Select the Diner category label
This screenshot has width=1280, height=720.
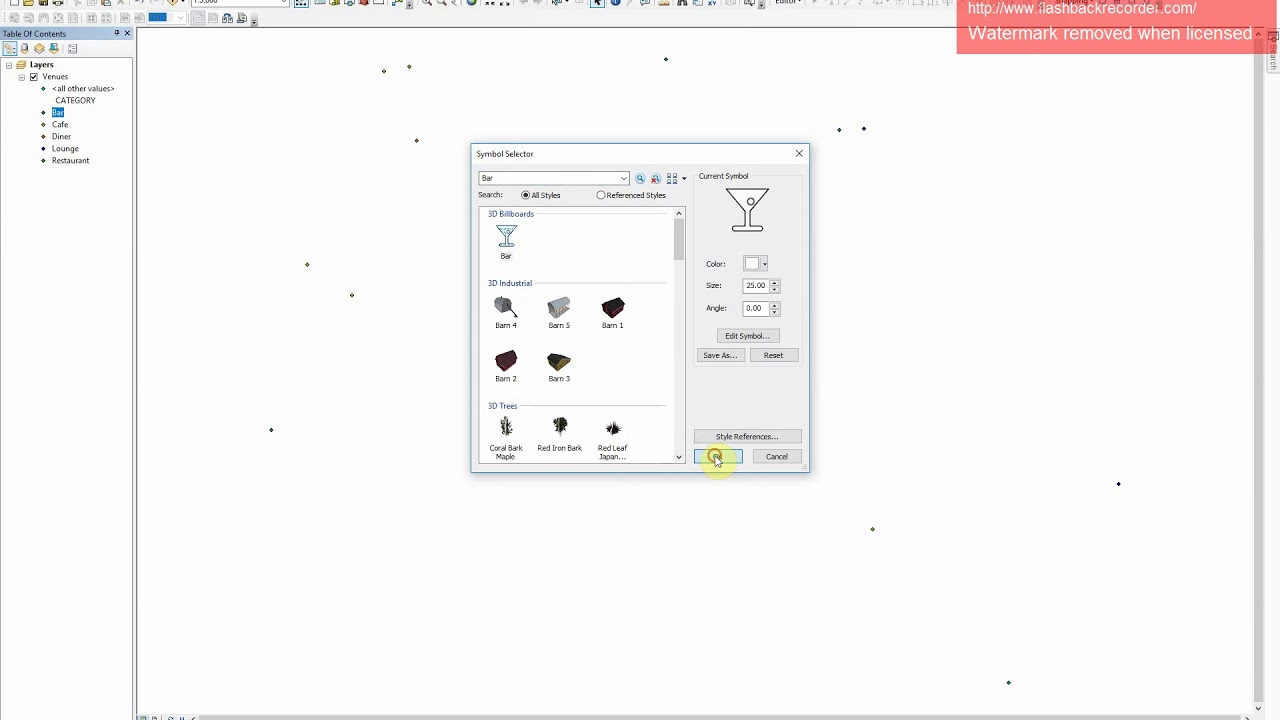coord(61,136)
